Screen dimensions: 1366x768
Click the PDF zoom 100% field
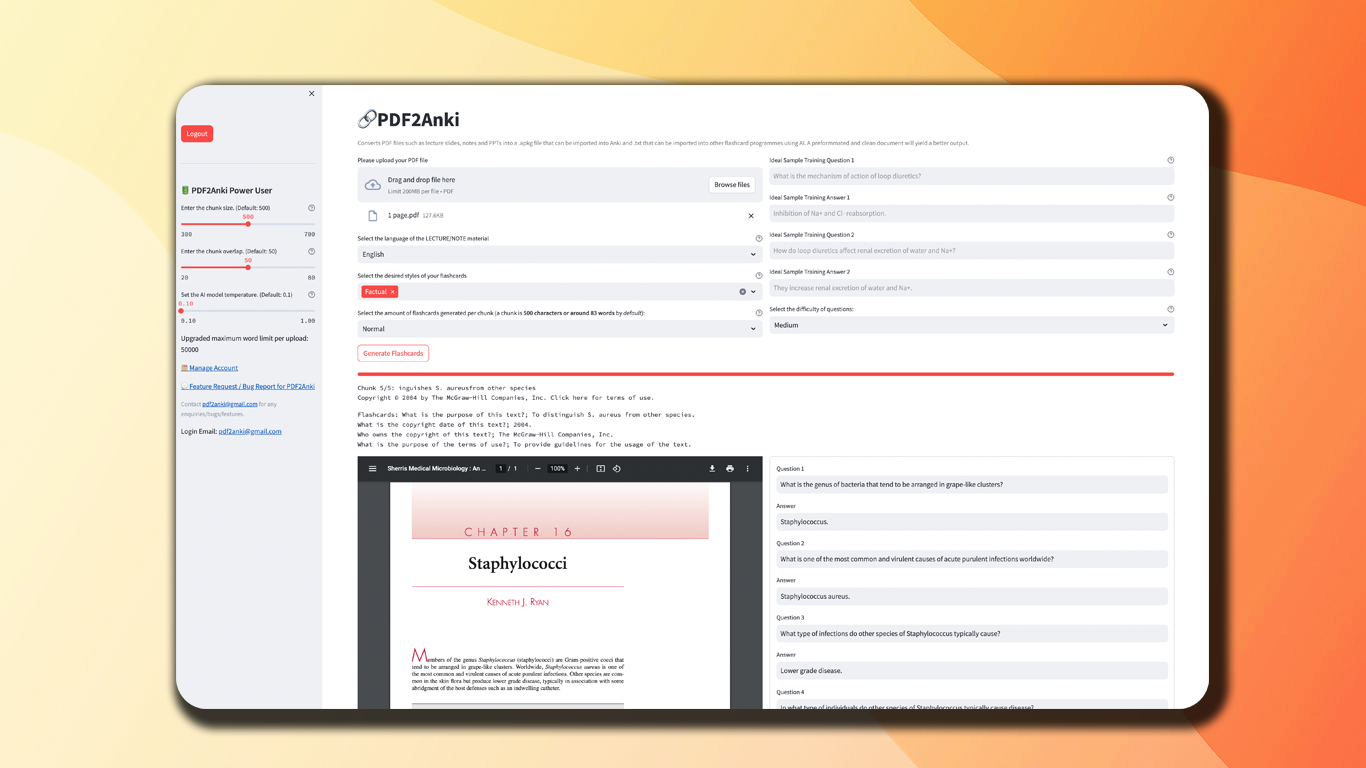[x=557, y=469]
